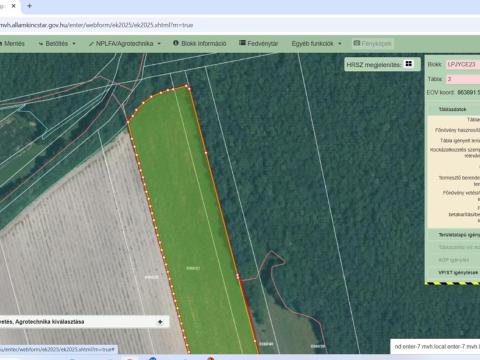
Task: Open the Mentés menu
Action: (12, 44)
